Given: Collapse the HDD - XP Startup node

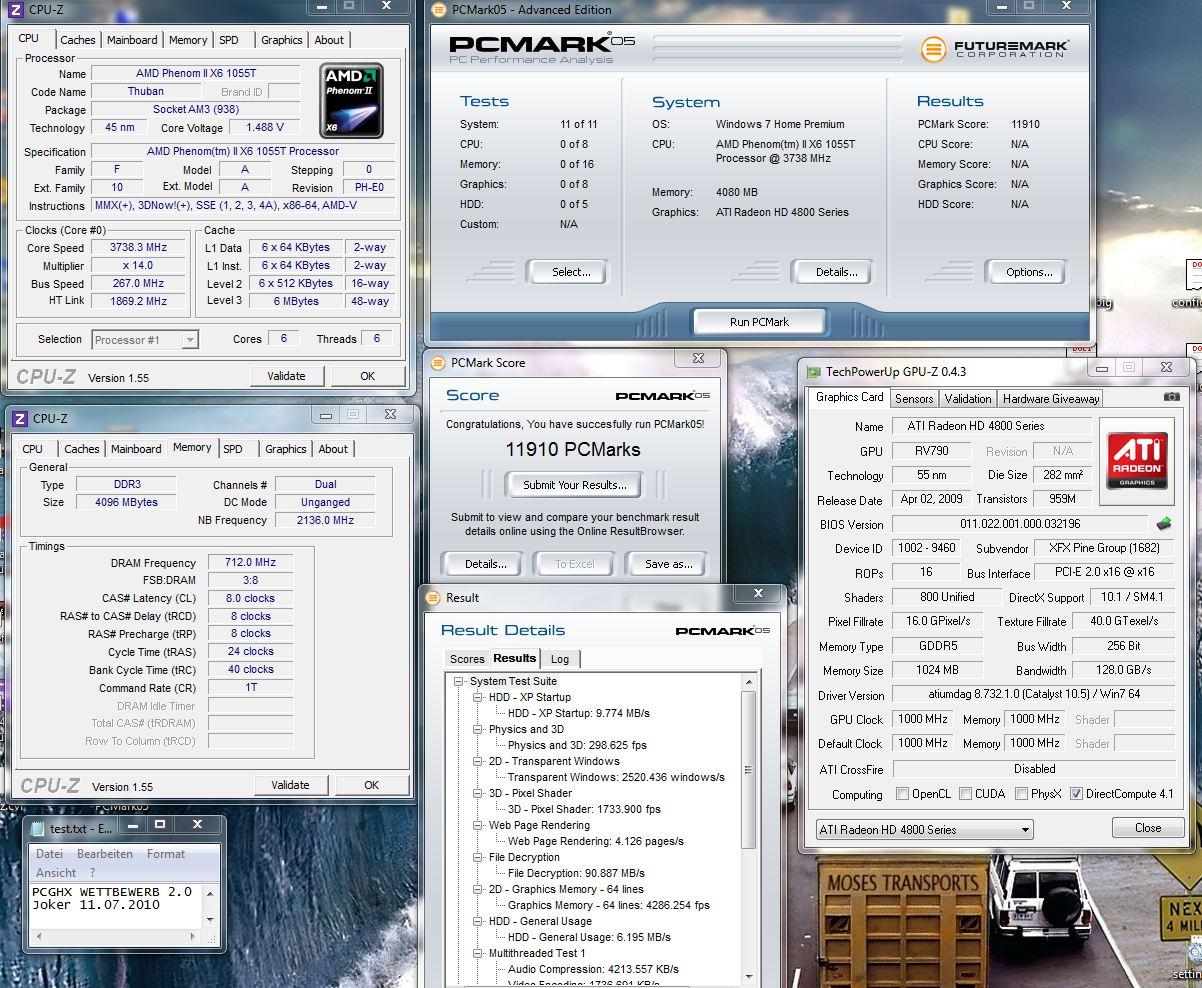Looking at the screenshot, I should point(478,698).
